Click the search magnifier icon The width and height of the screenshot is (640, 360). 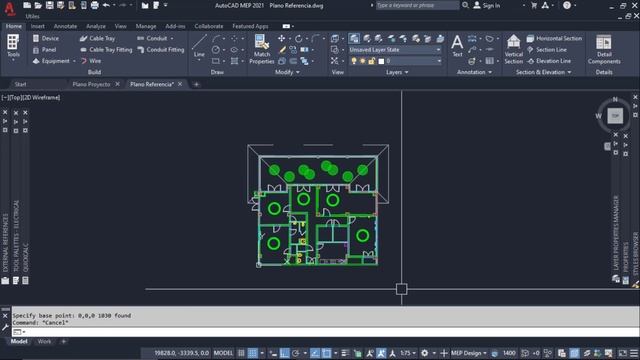(x=465, y=5)
